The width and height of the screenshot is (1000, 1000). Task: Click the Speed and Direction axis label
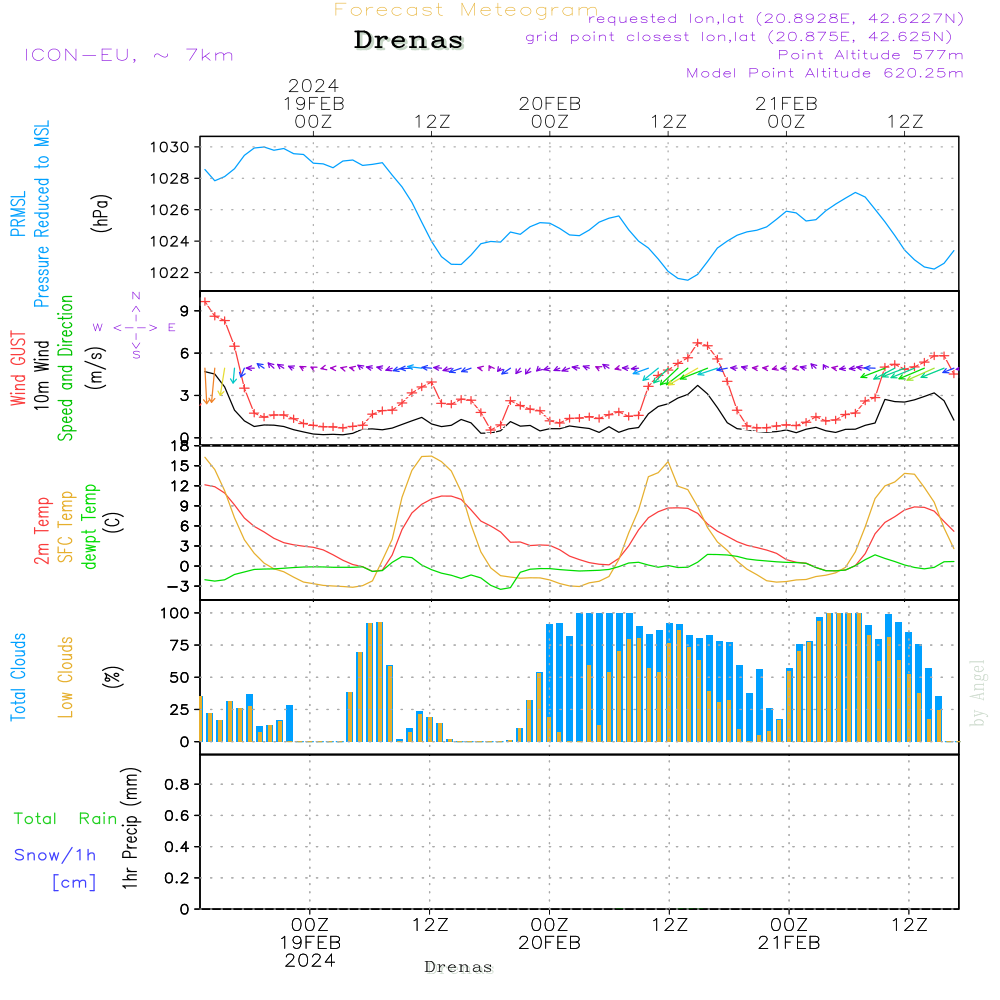pyautogui.click(x=66, y=368)
